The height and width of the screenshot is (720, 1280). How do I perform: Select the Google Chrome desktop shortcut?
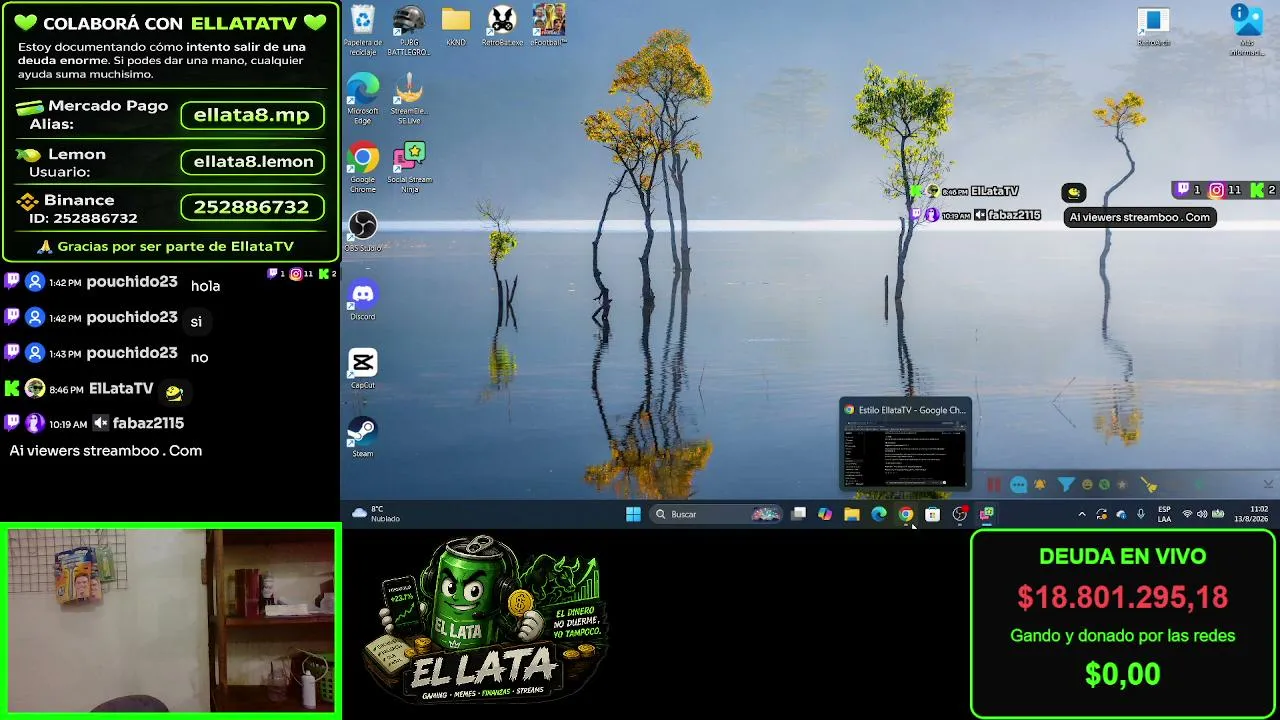click(x=362, y=167)
